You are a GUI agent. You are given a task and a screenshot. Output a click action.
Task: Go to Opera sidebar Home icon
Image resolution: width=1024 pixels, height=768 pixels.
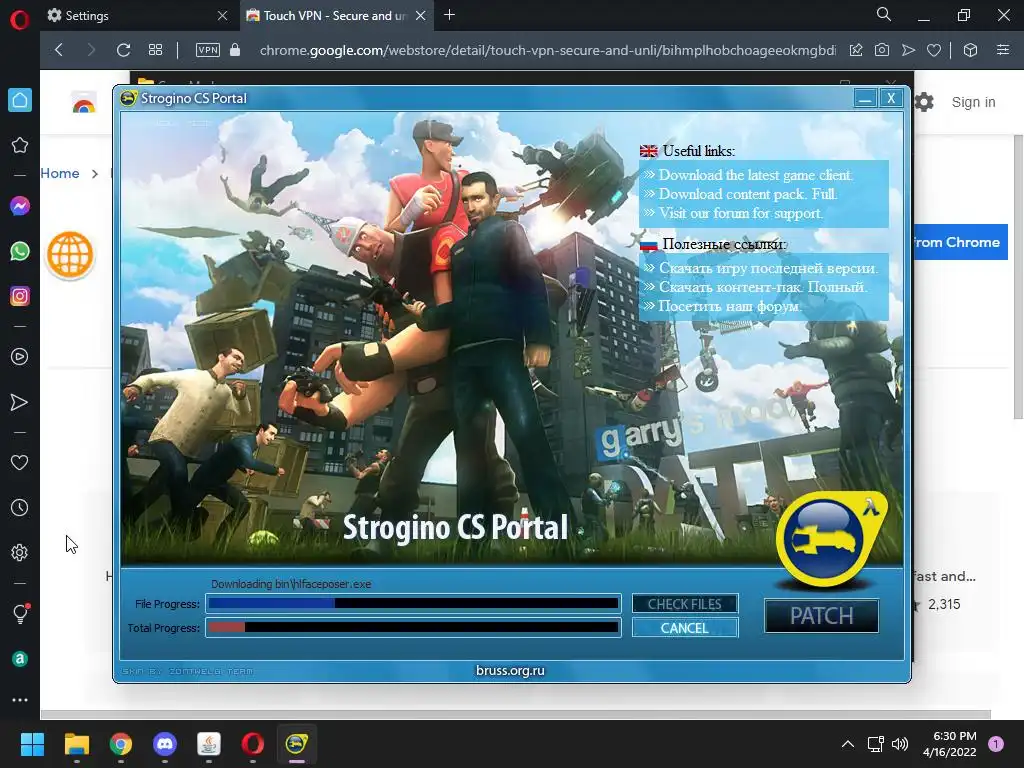click(20, 100)
